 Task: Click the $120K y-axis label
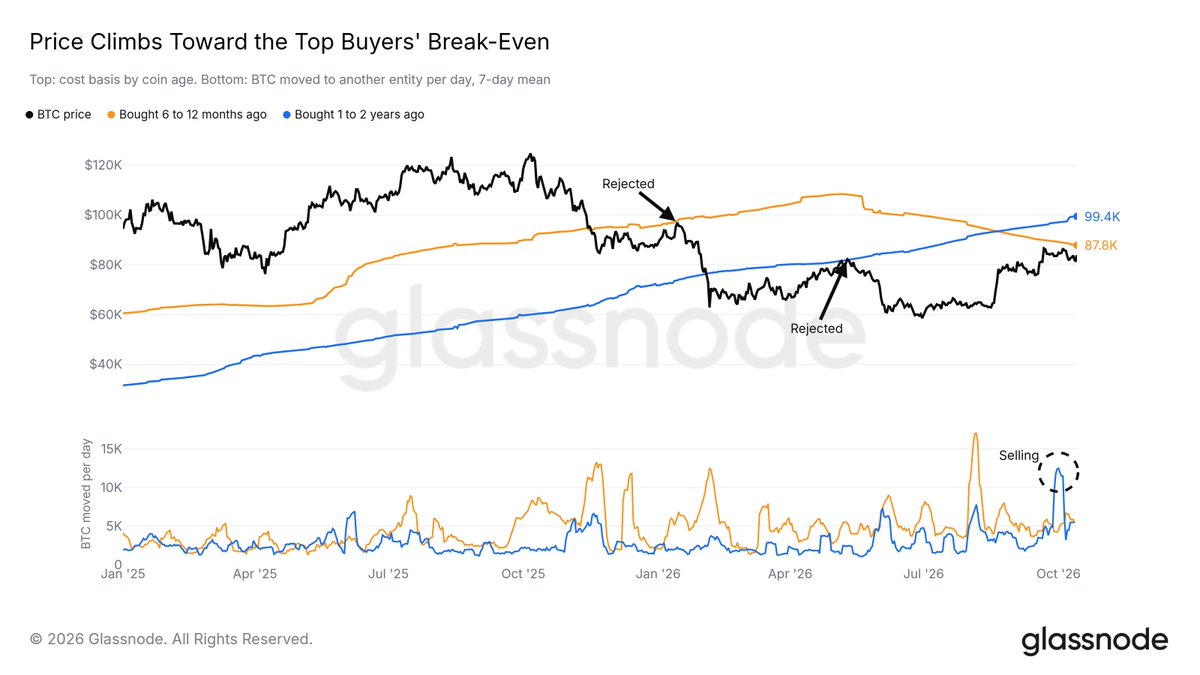[x=102, y=165]
